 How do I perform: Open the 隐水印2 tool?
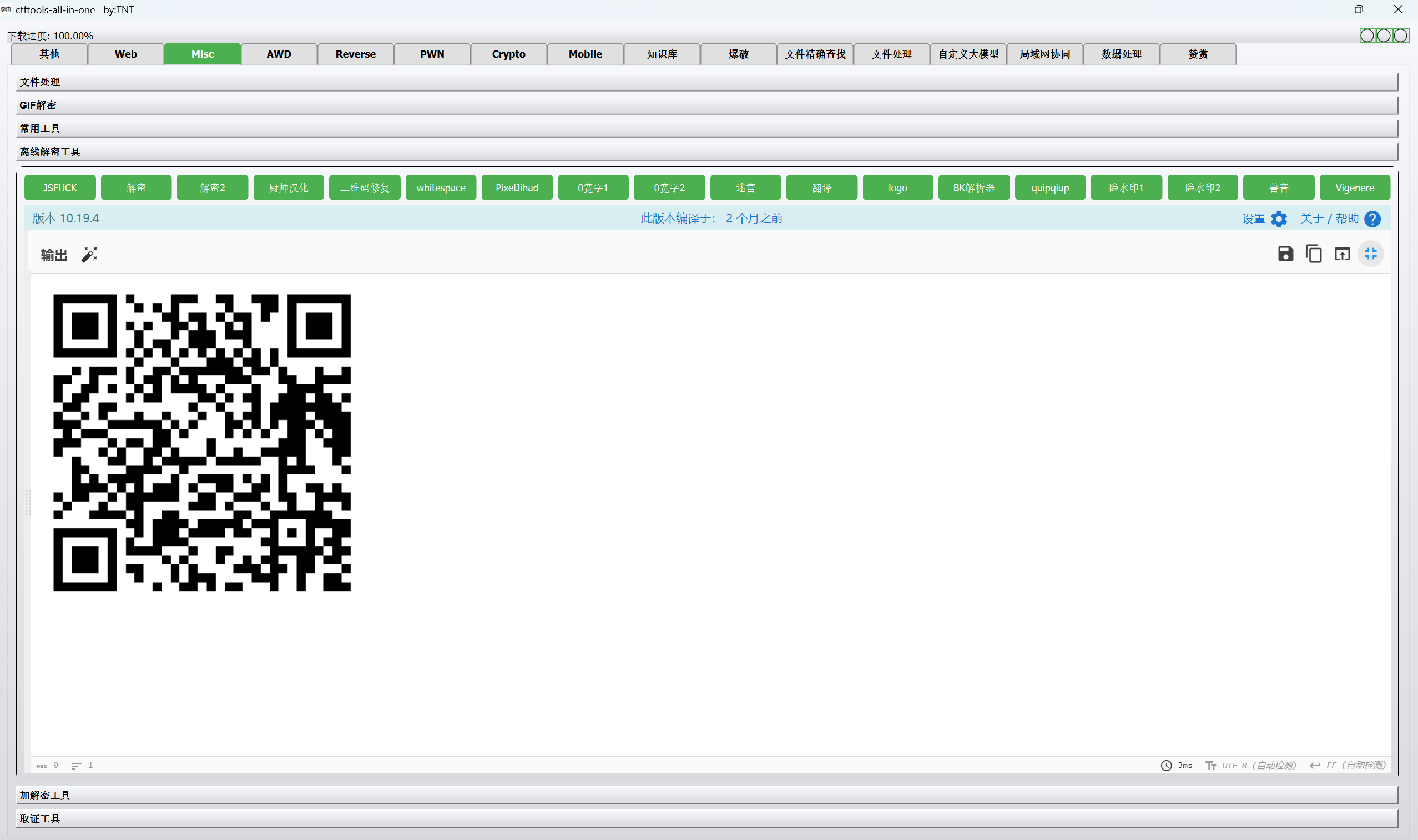[1203, 188]
